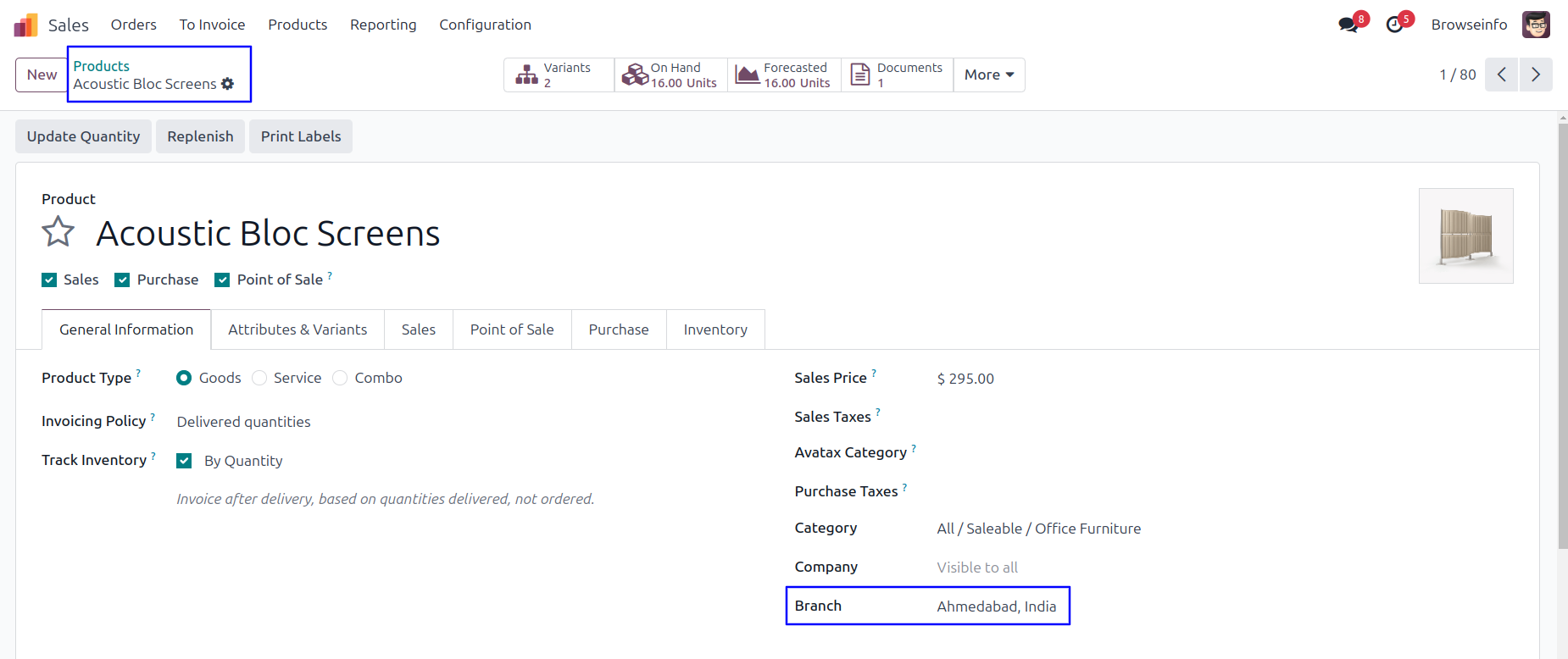Go to the previous record arrow
Screen dimensions: 1568x659
[x=1501, y=75]
